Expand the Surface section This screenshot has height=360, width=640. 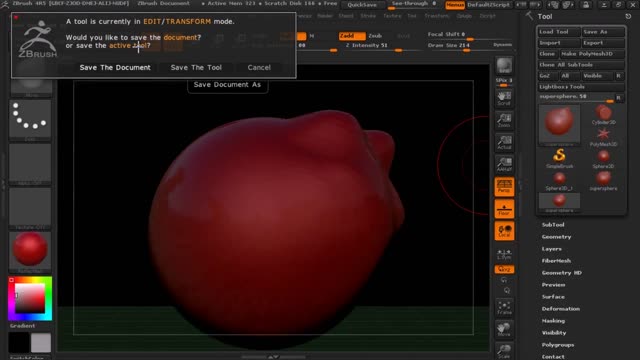[x=553, y=297]
